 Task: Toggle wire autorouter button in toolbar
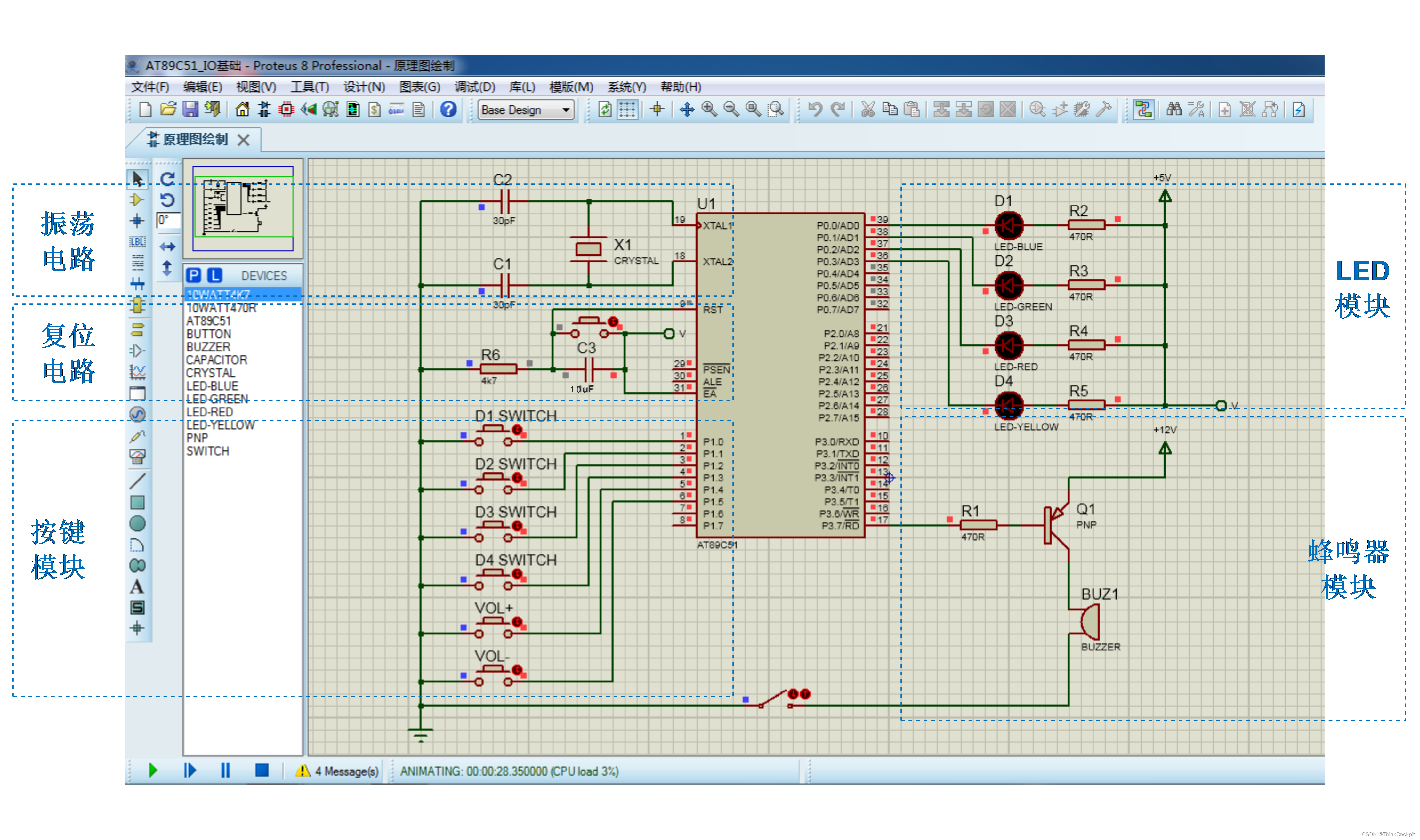[1143, 109]
